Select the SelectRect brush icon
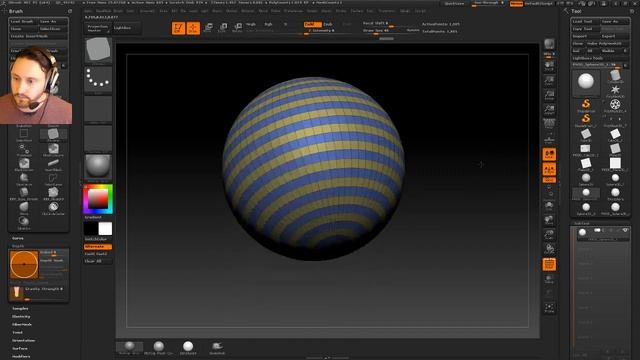Screen dimensions: 640x360 pyautogui.click(x=24, y=135)
